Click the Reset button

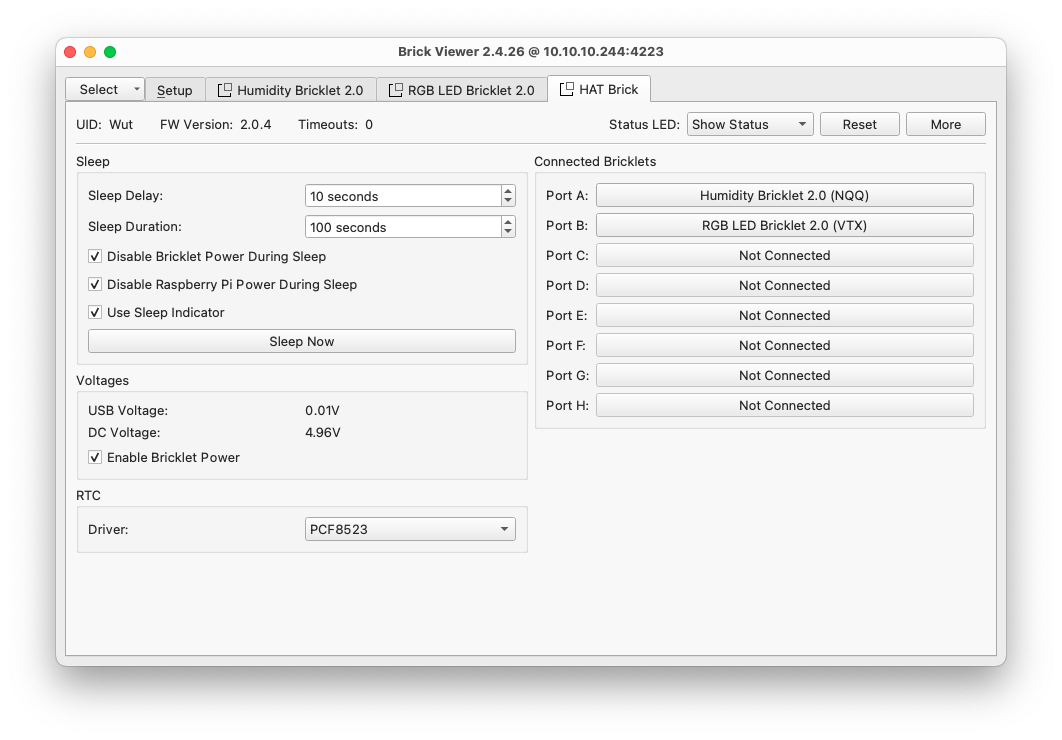859,124
